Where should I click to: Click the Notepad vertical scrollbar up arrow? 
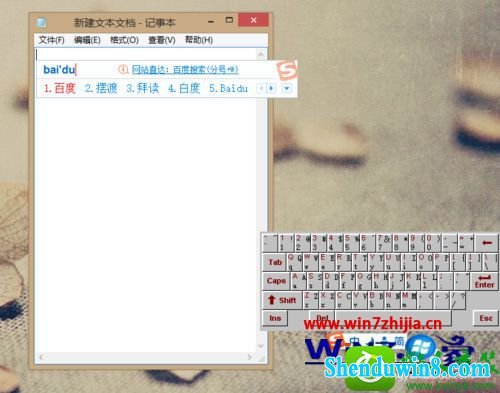click(x=261, y=54)
